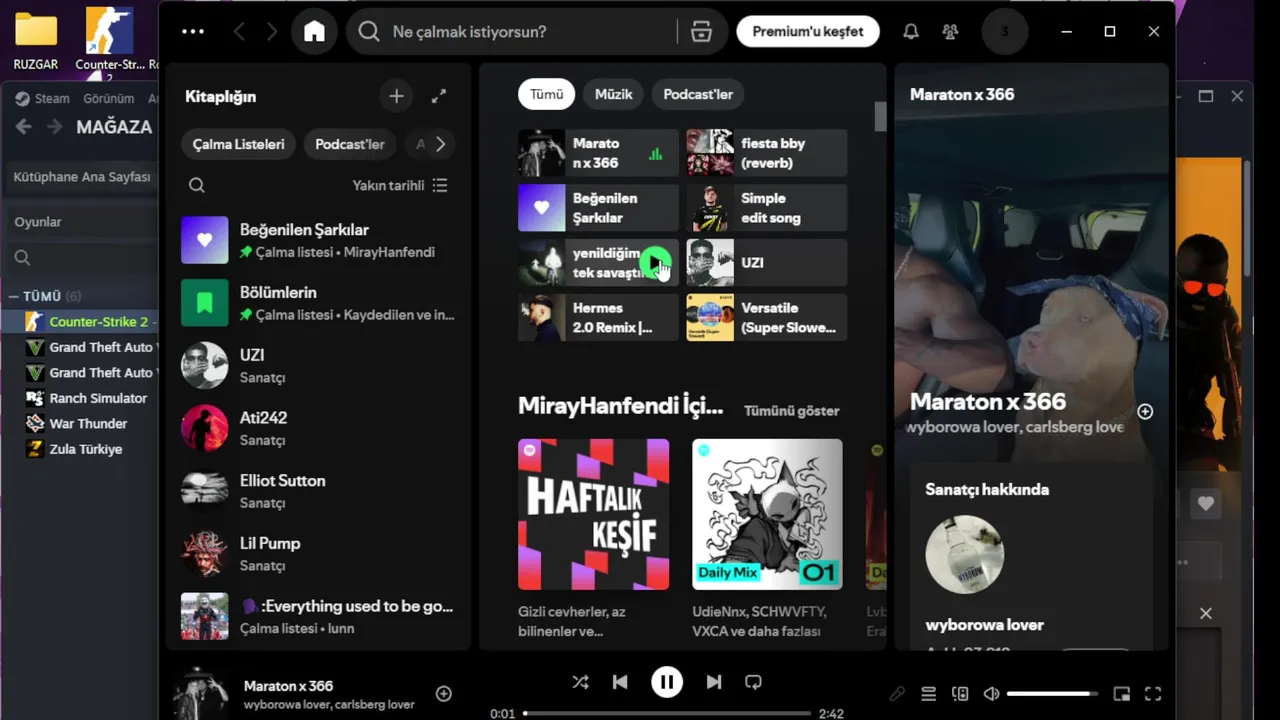Open Yakın tarihli sort options

[400, 185]
